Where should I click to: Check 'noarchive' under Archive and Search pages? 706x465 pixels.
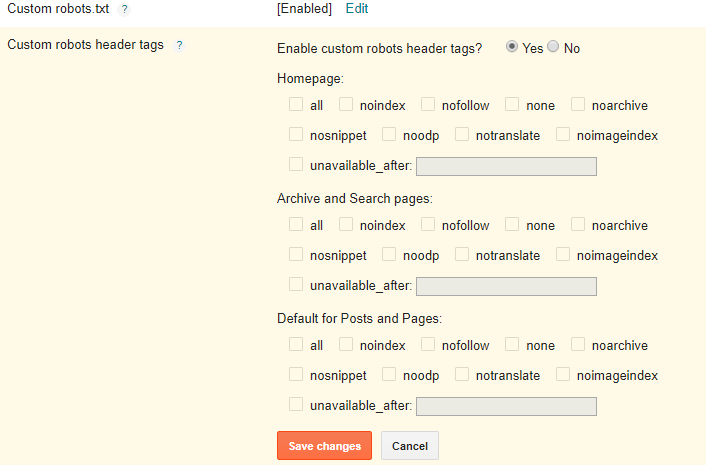click(x=578, y=224)
